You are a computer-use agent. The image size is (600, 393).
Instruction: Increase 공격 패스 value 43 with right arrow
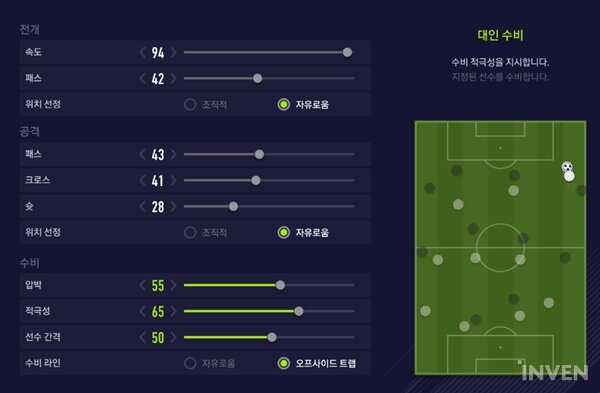173,154
